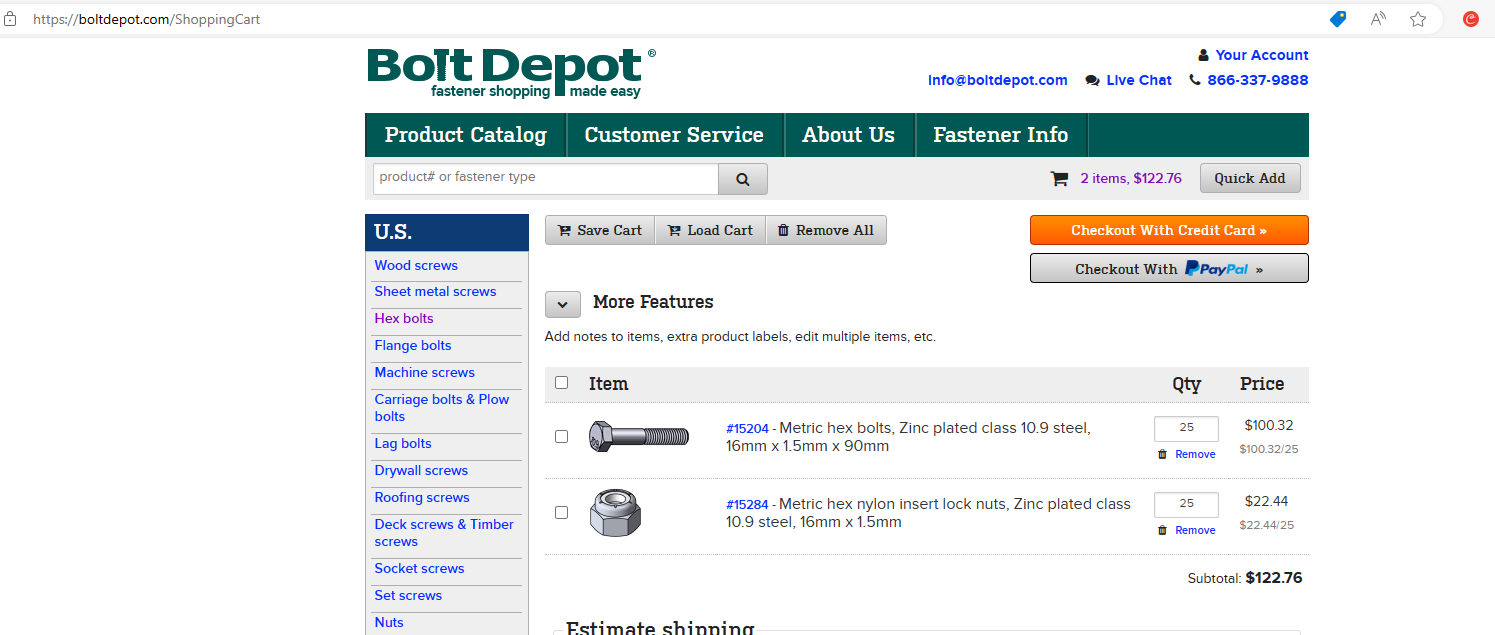
Task: Open product link #15204
Action: coord(747,428)
